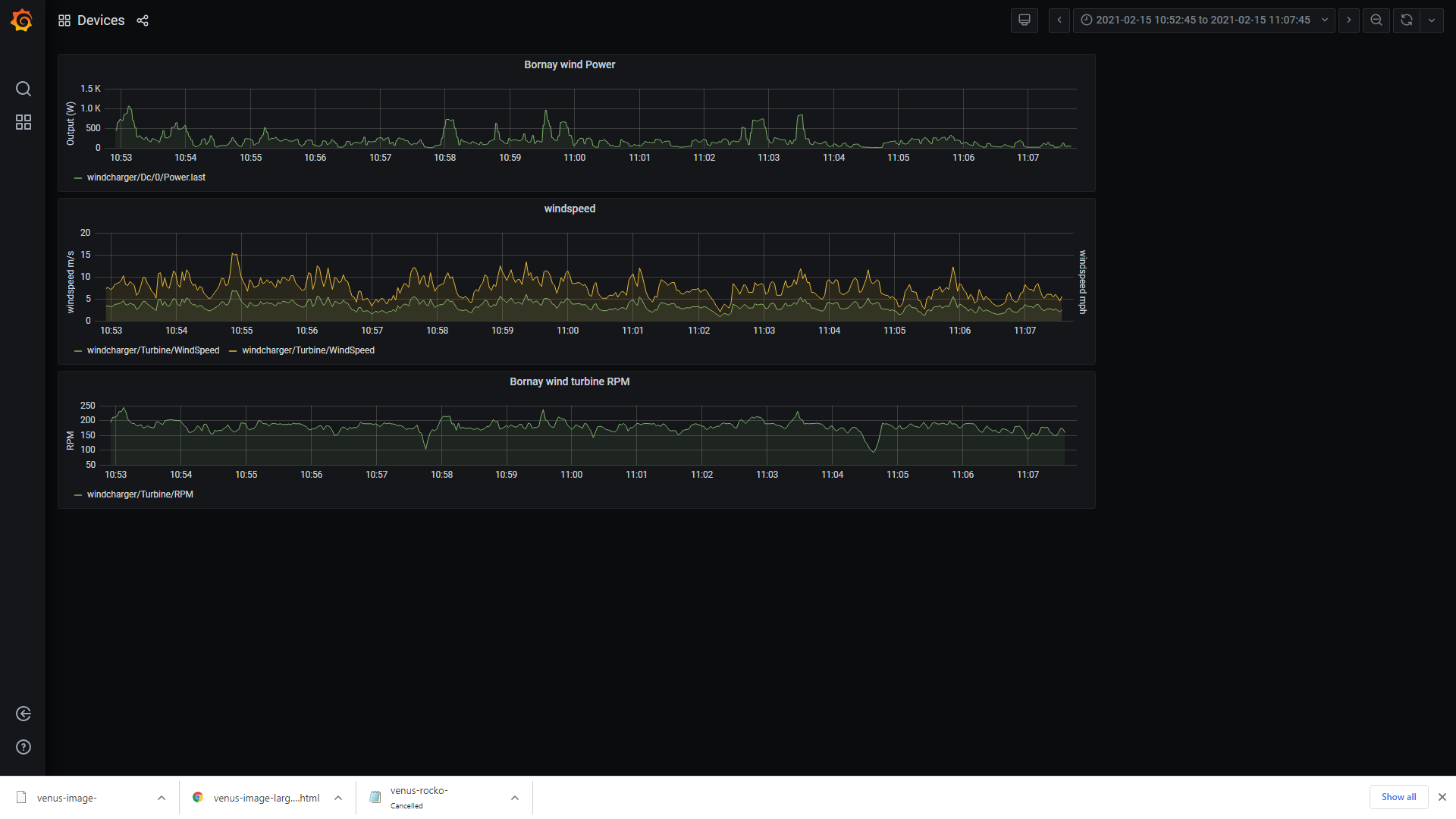The image size is (1456, 819).
Task: Open Bornay wind turbine RPM panel menu
Action: [570, 381]
